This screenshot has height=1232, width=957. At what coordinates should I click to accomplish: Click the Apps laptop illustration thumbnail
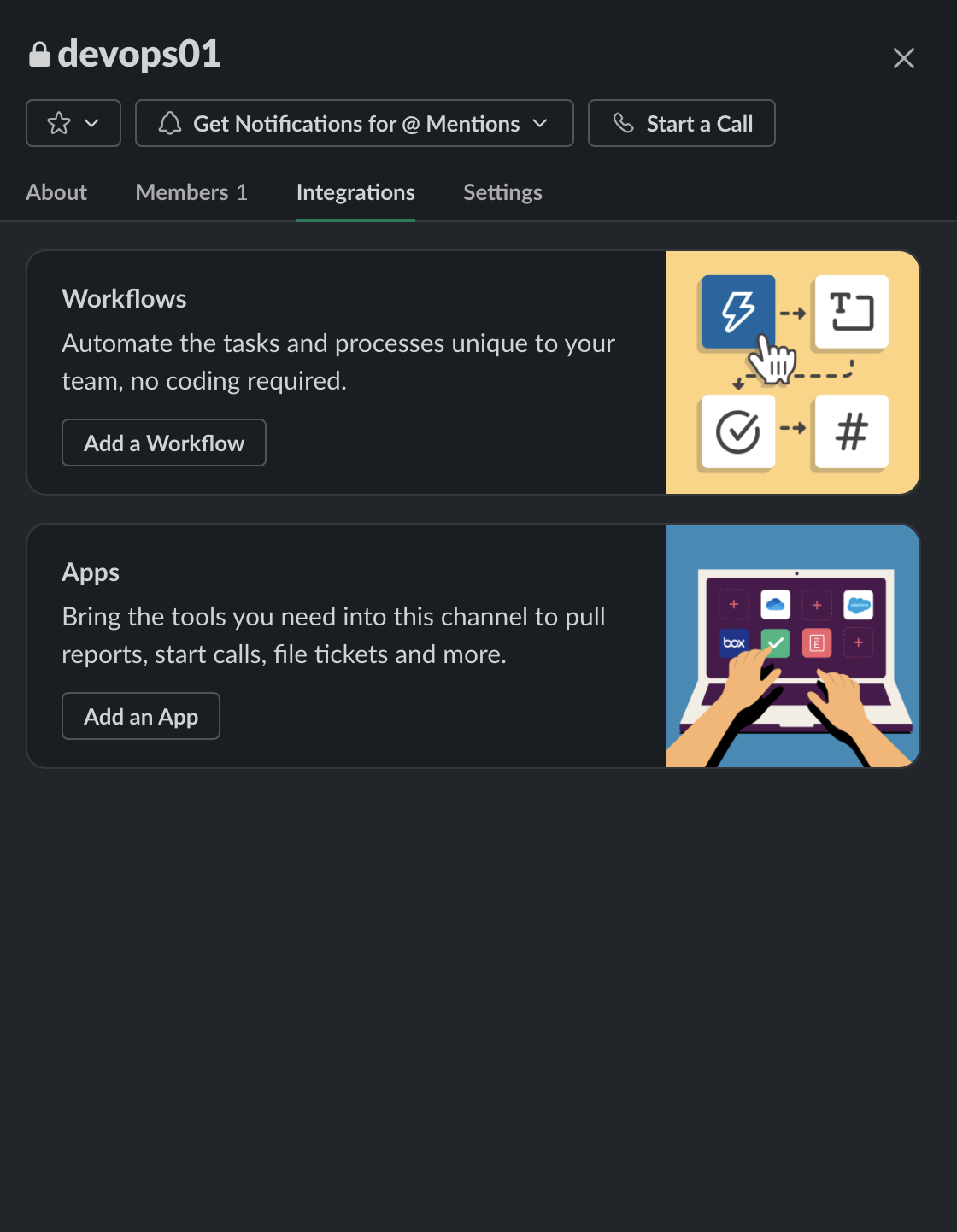click(x=791, y=645)
